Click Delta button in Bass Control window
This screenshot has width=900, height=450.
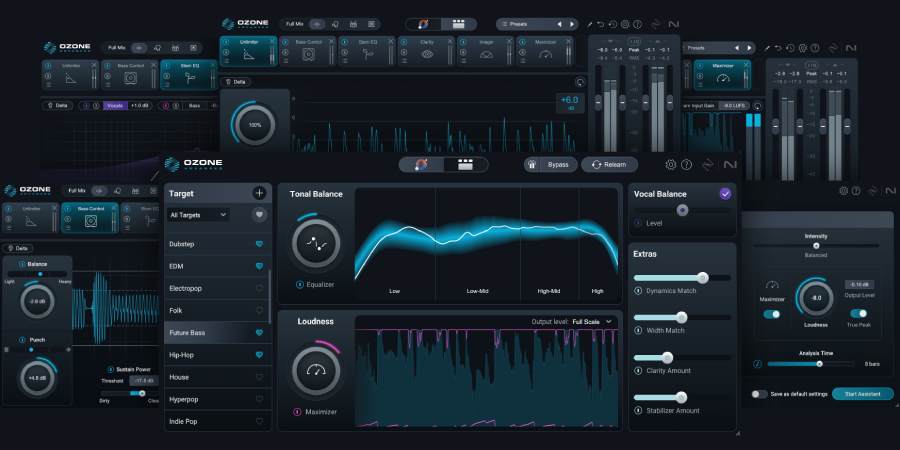click(17, 249)
